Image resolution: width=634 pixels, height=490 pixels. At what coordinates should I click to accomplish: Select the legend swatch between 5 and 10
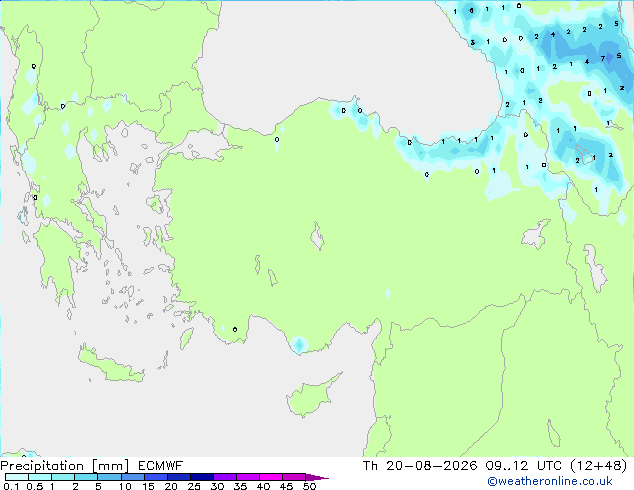110,477
